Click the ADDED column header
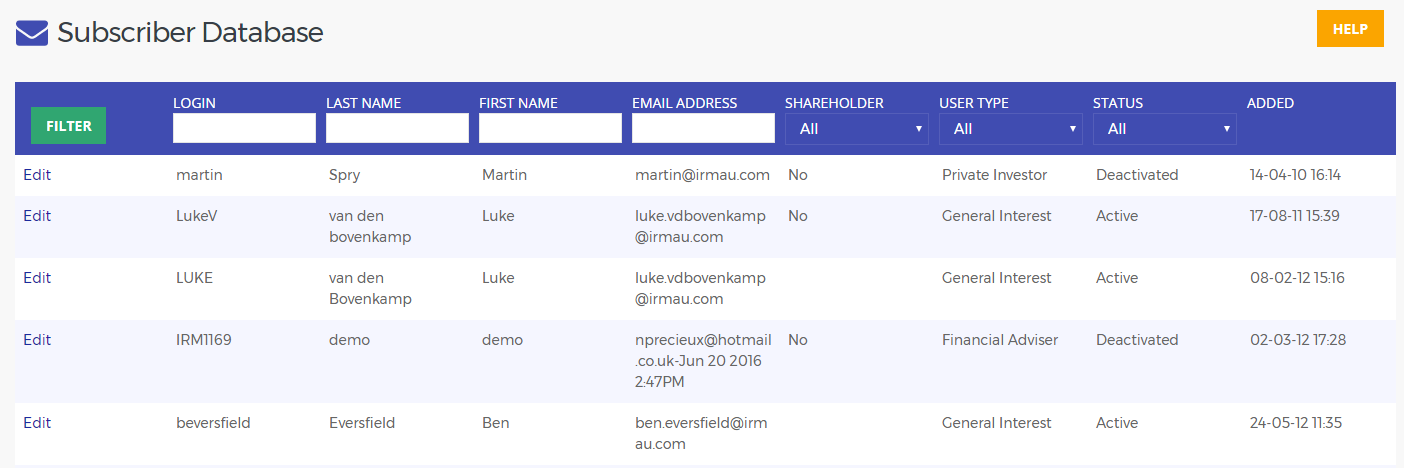 [x=1270, y=103]
